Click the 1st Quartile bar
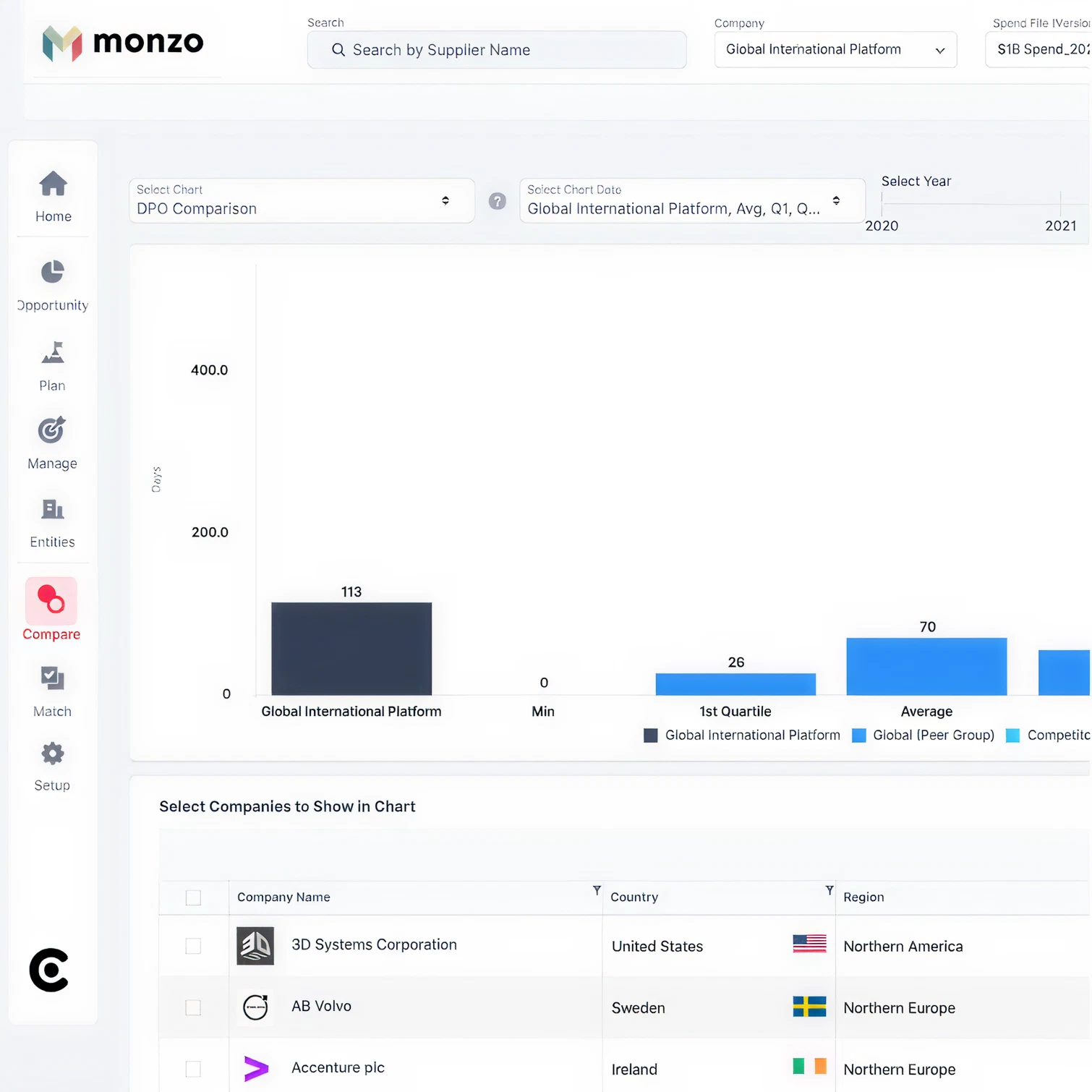1092x1092 pixels. (735, 684)
